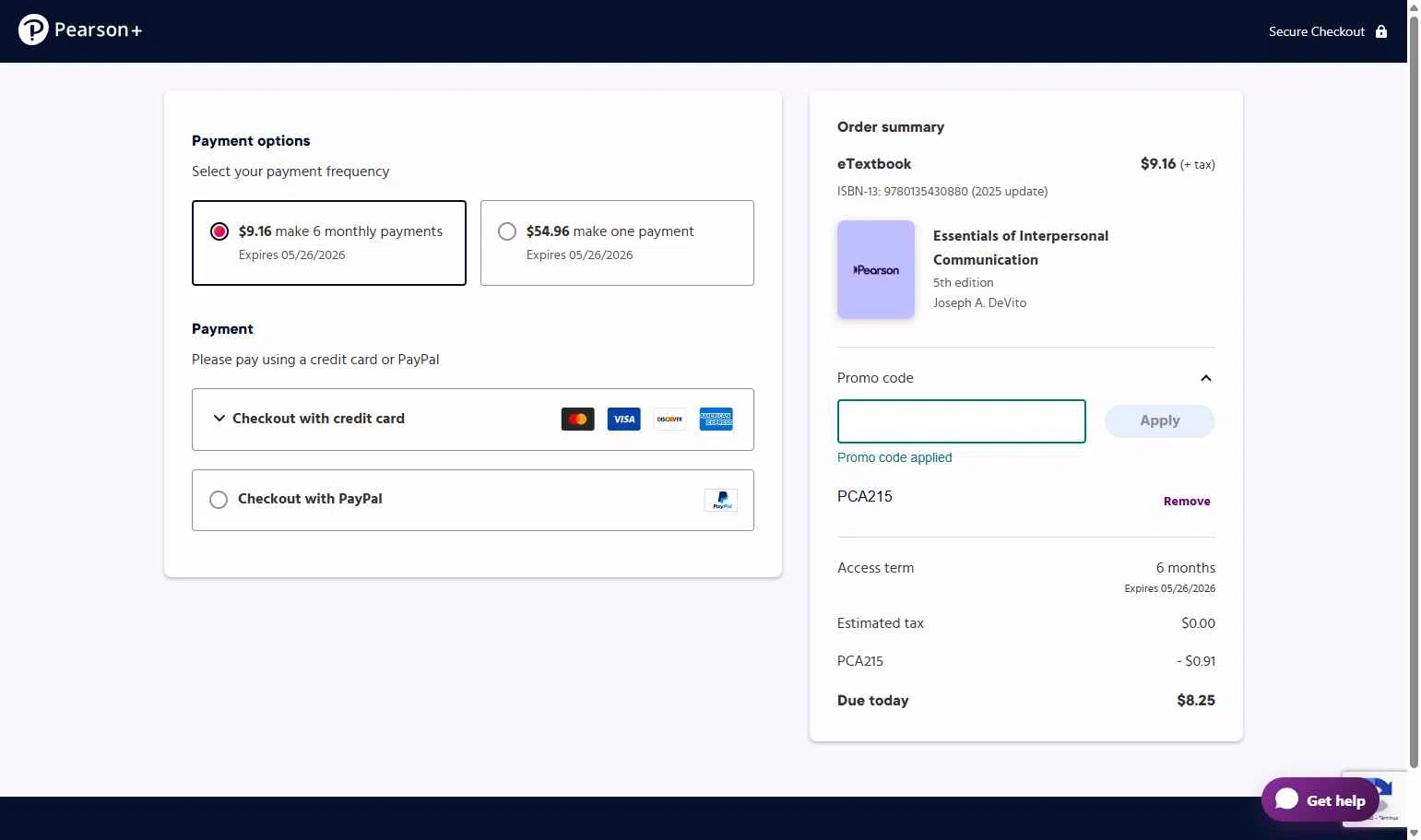Screen dimensions: 1421x840
Task: Click the Mastercard card icon
Action: coord(577,420)
